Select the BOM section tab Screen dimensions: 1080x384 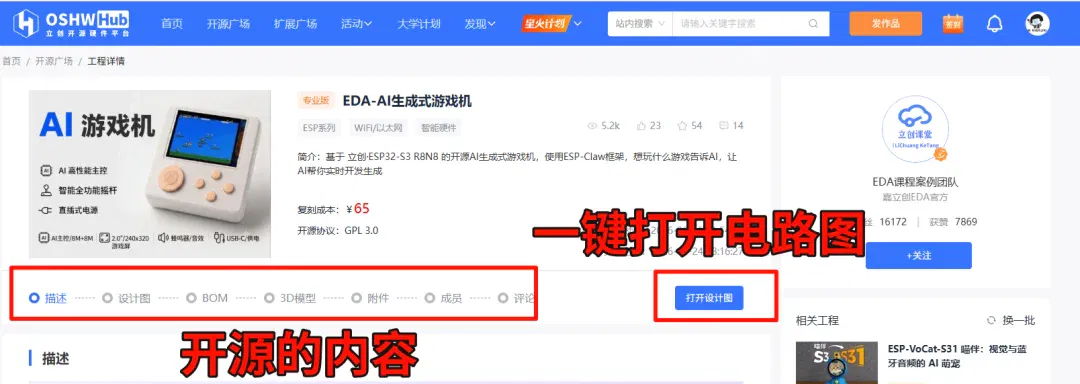(x=207, y=298)
